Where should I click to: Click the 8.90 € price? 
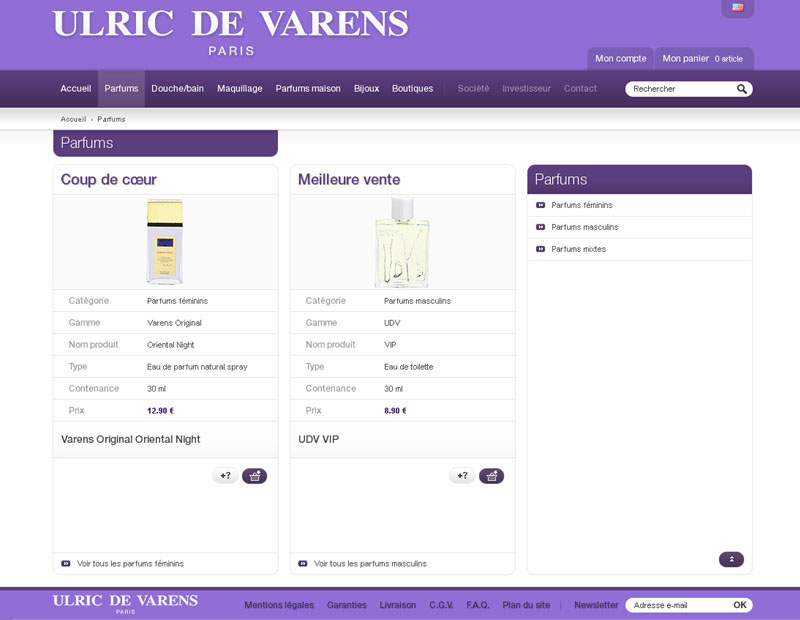(x=395, y=411)
